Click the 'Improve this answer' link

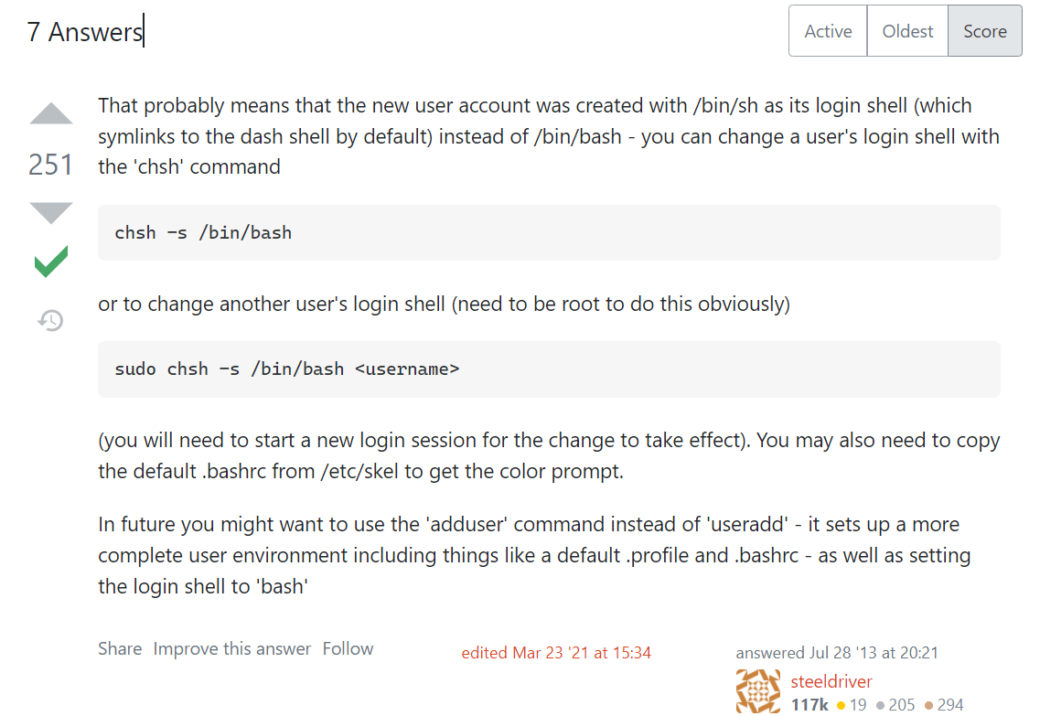(x=233, y=648)
